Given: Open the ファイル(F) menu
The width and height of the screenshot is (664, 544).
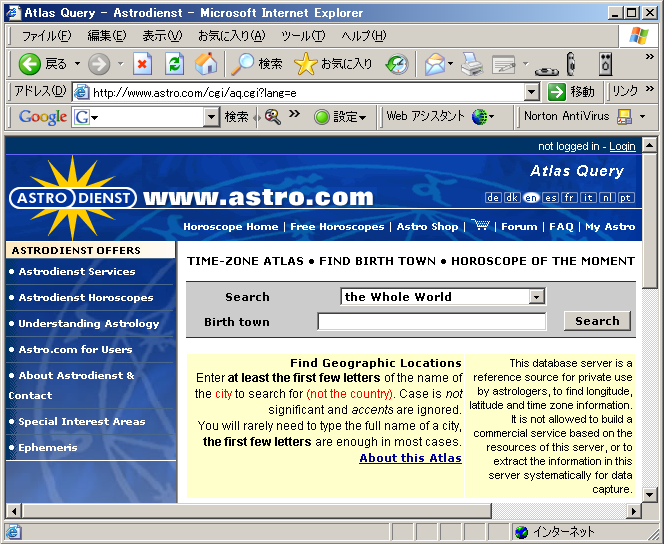Looking at the screenshot, I should click(x=46, y=36).
